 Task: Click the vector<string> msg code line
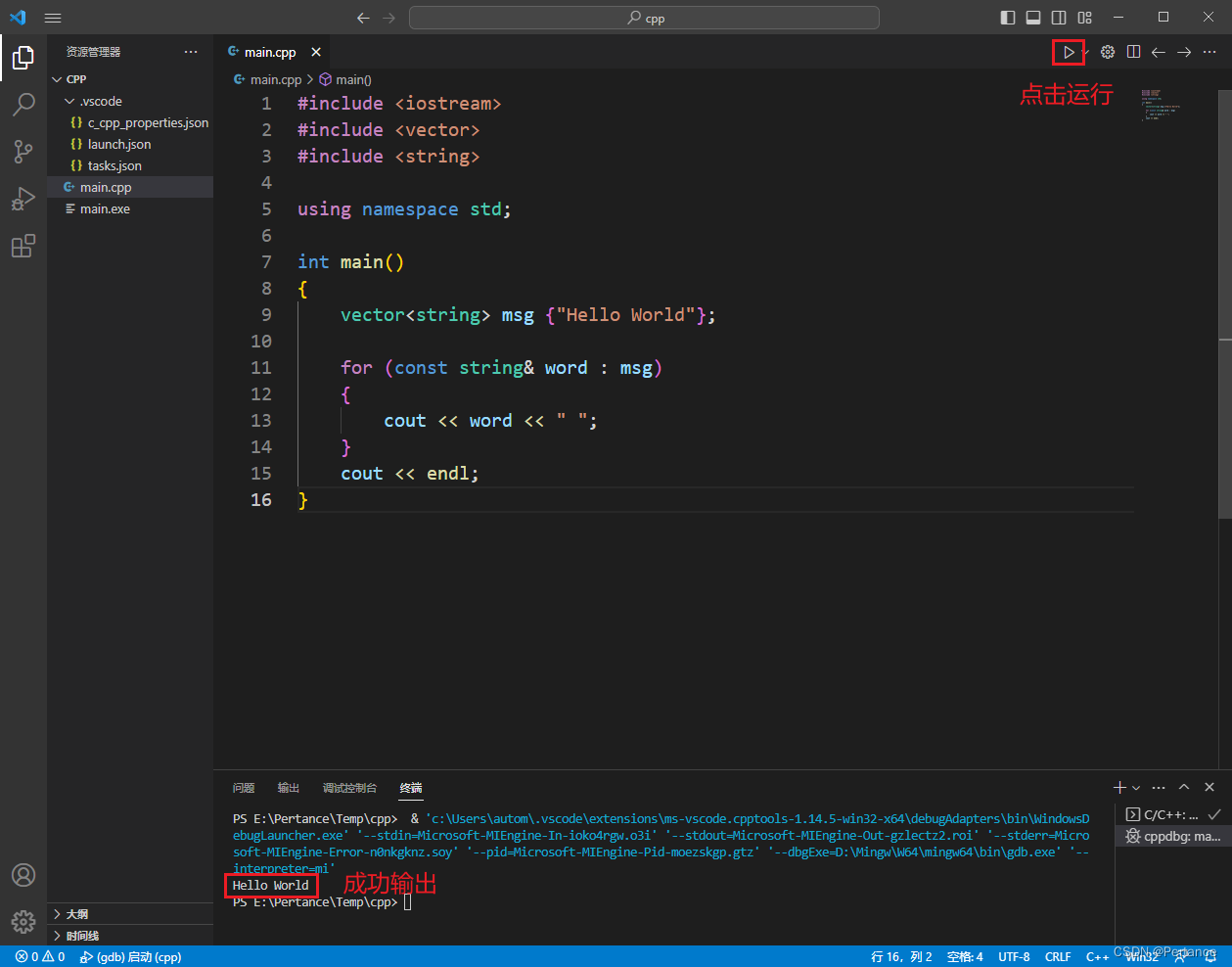tap(528, 315)
